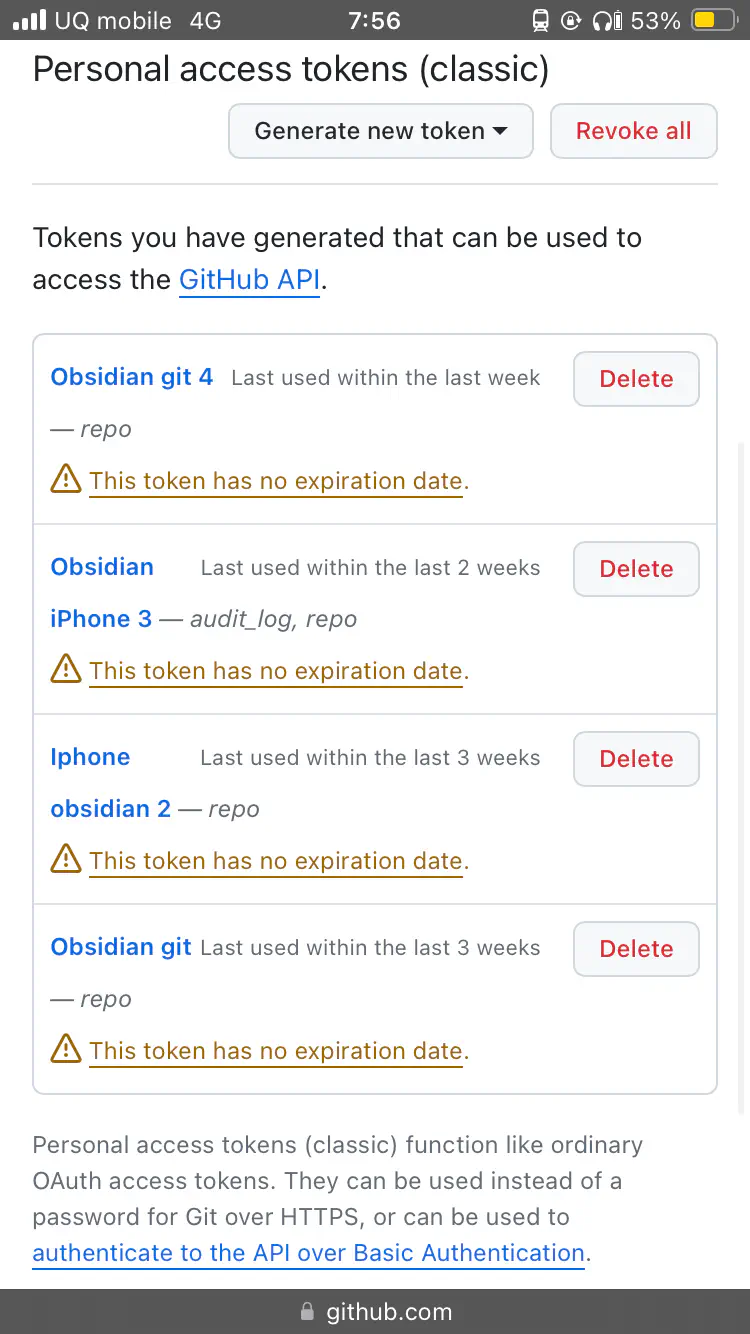Image resolution: width=750 pixels, height=1334 pixels.
Task: Tap the github.com address bar
Action: tap(388, 1312)
